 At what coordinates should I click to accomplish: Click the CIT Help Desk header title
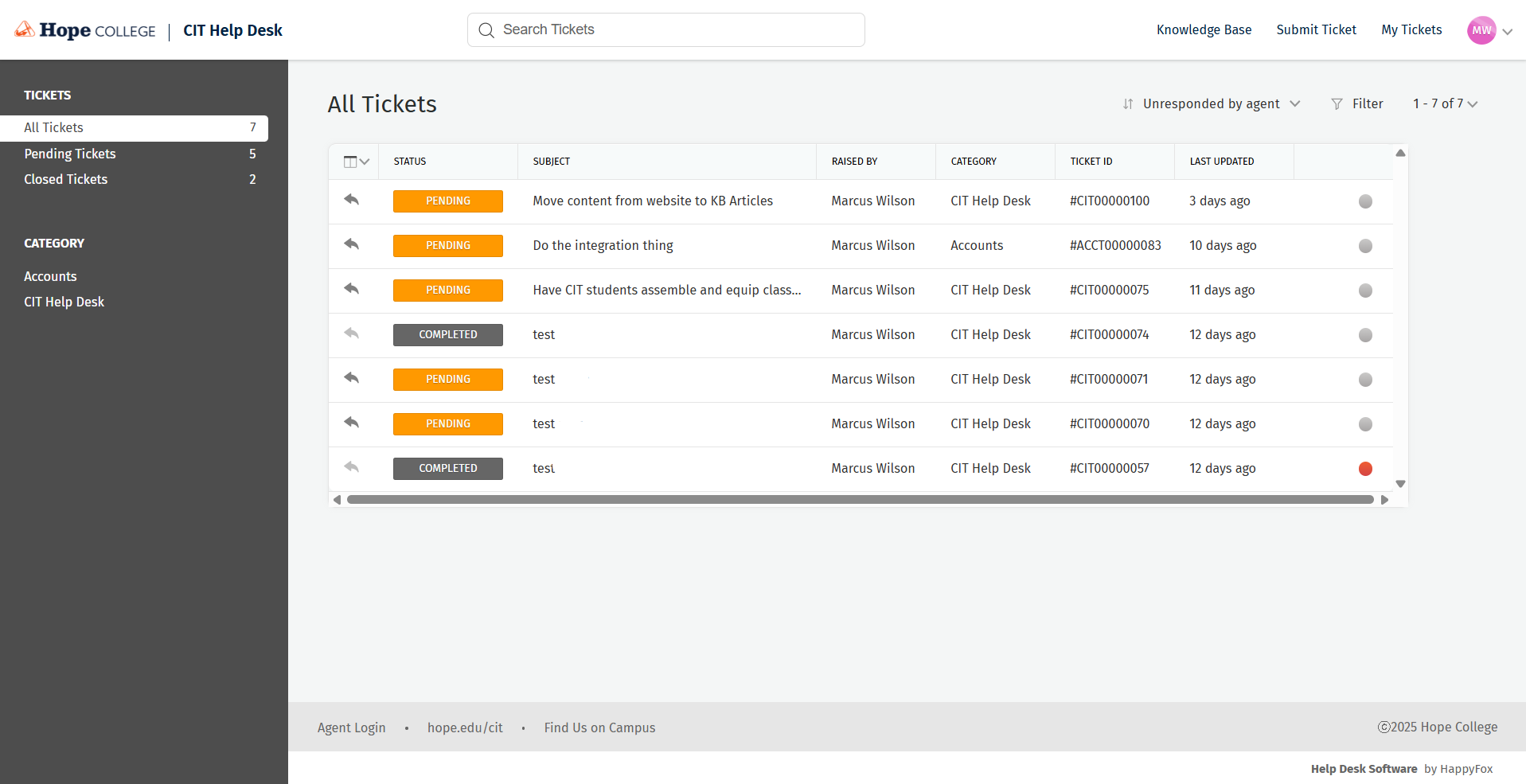232,30
